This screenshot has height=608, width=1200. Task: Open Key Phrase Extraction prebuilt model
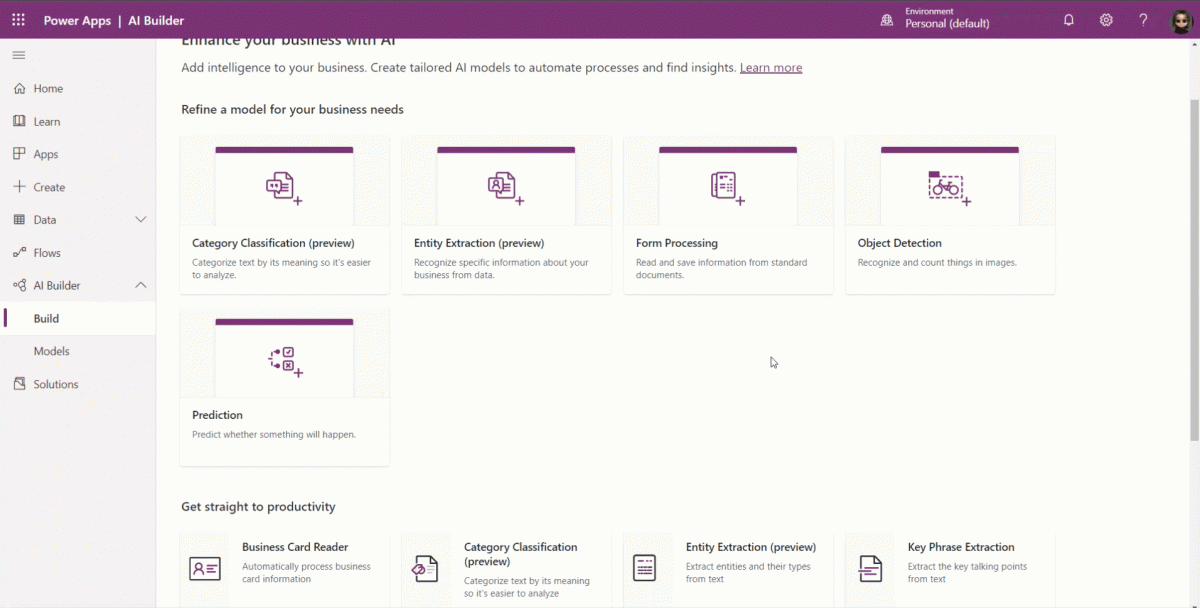pos(961,547)
